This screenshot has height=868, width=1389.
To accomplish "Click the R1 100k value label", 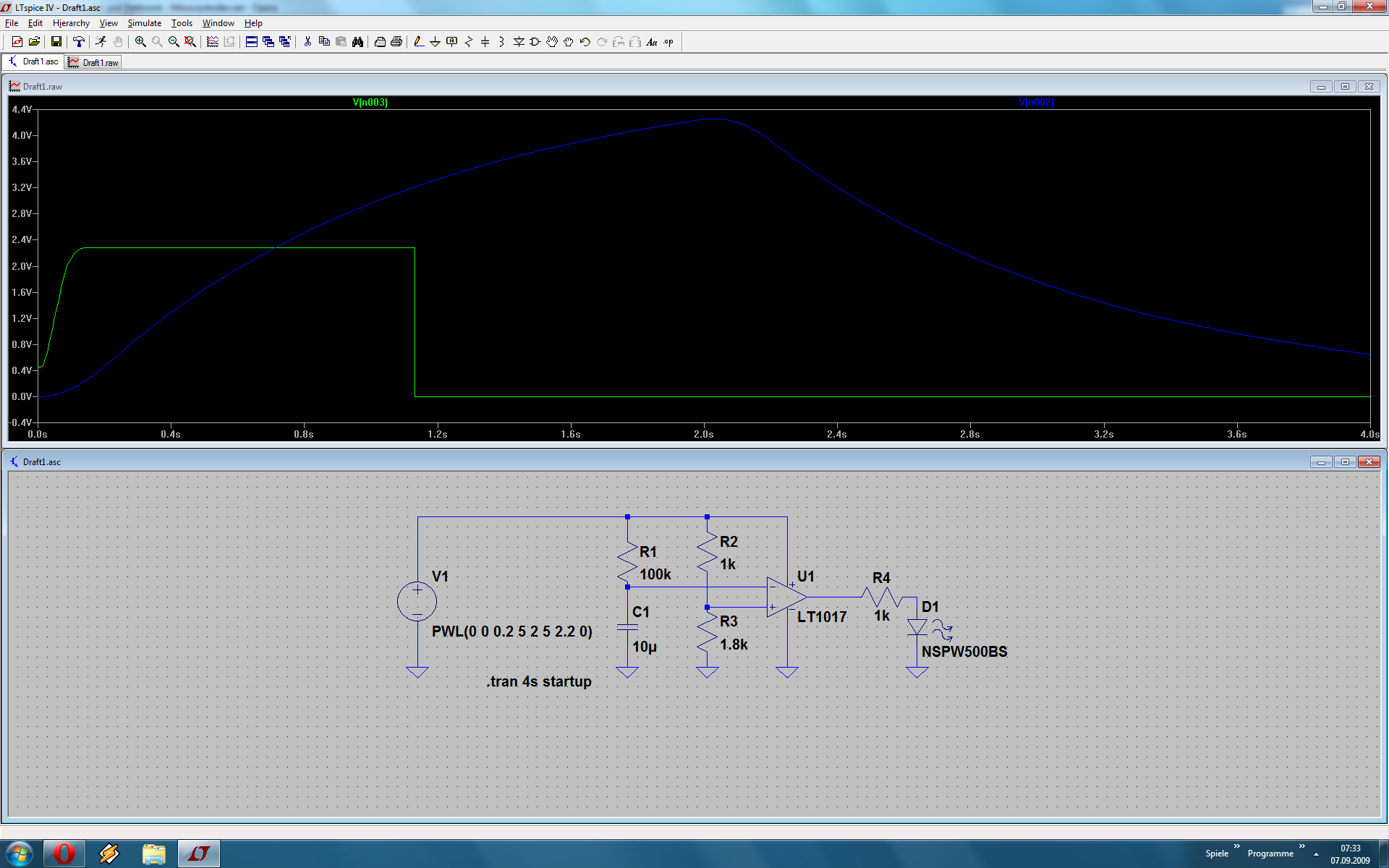I will click(655, 574).
